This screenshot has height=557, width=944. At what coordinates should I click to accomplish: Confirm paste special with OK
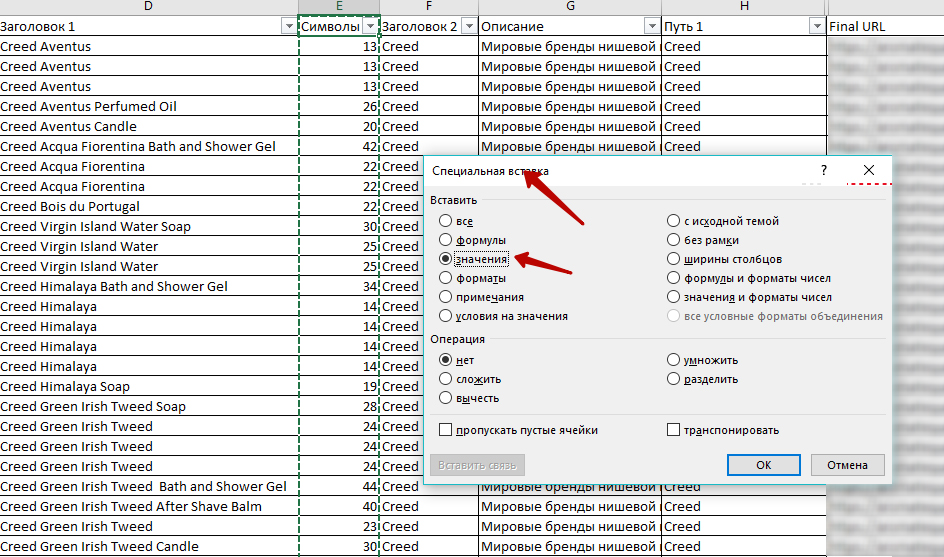coord(763,465)
